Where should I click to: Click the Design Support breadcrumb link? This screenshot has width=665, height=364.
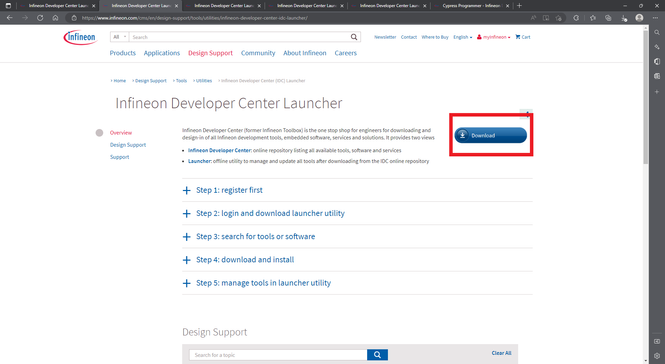pos(151,81)
